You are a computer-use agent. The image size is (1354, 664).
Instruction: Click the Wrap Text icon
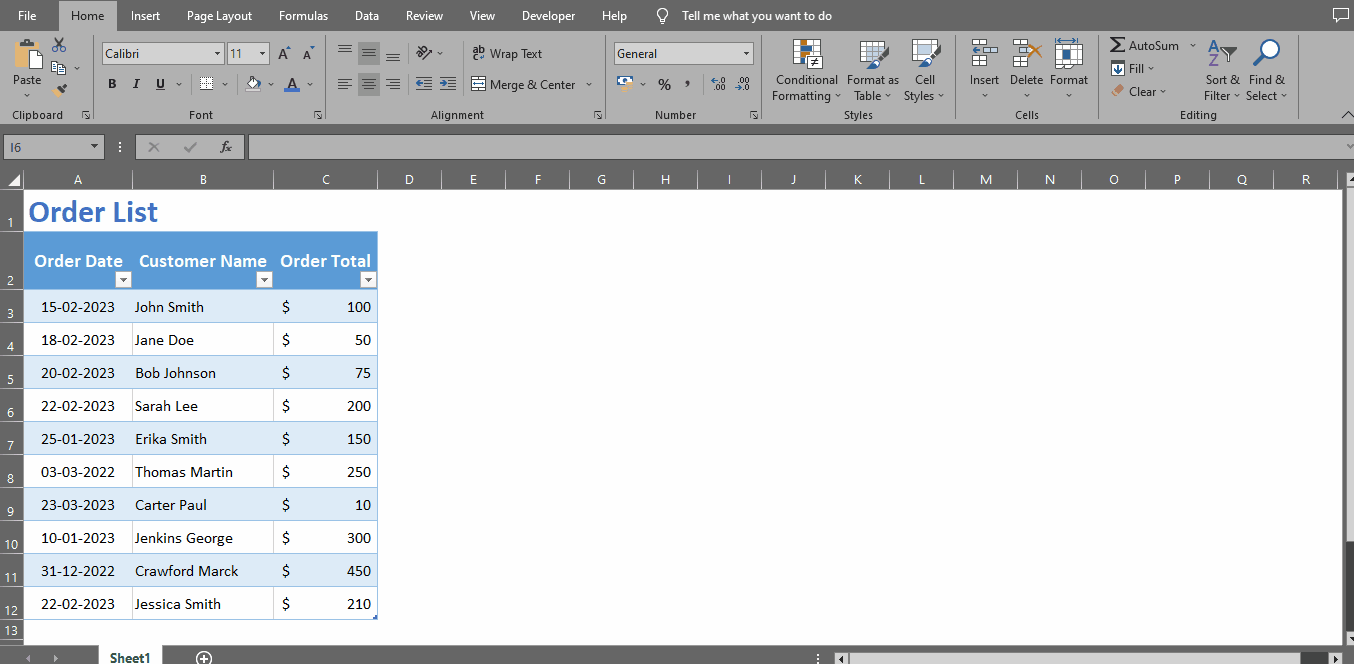pos(481,53)
